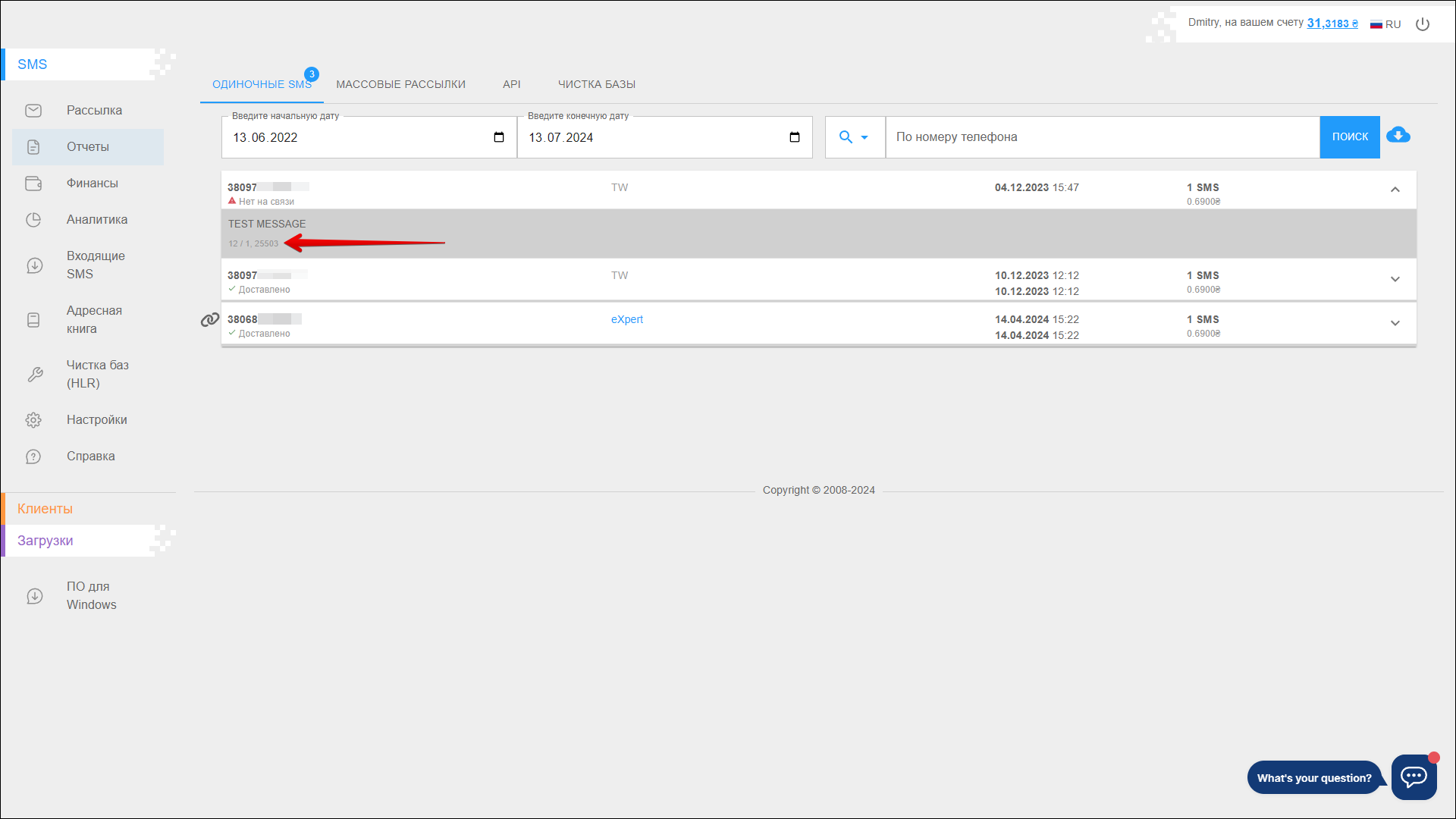Click the Рассылка envelope icon
This screenshot has height=819, width=1456.
33,111
